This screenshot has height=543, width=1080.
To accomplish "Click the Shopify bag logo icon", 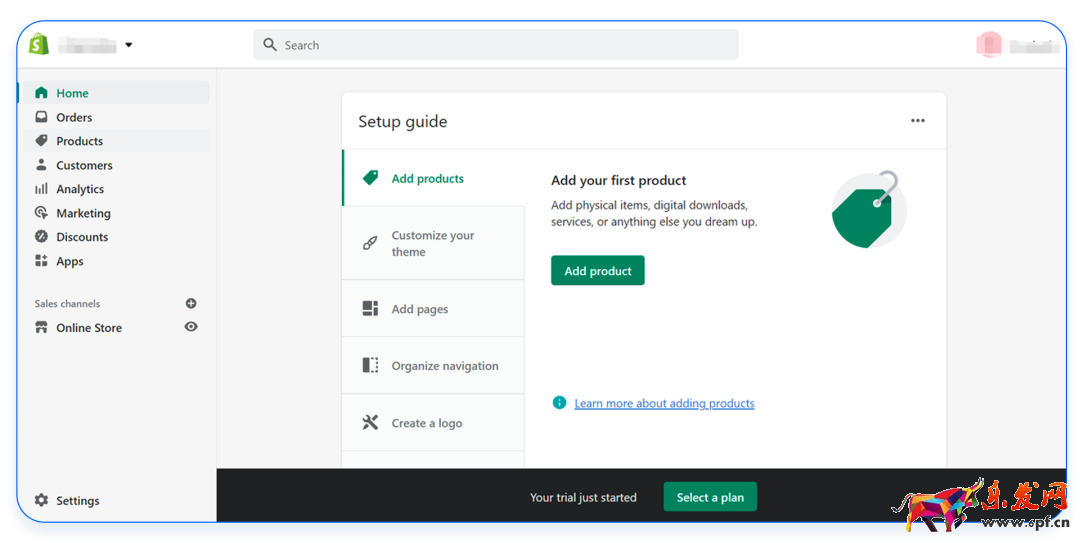I will pyautogui.click(x=39, y=45).
